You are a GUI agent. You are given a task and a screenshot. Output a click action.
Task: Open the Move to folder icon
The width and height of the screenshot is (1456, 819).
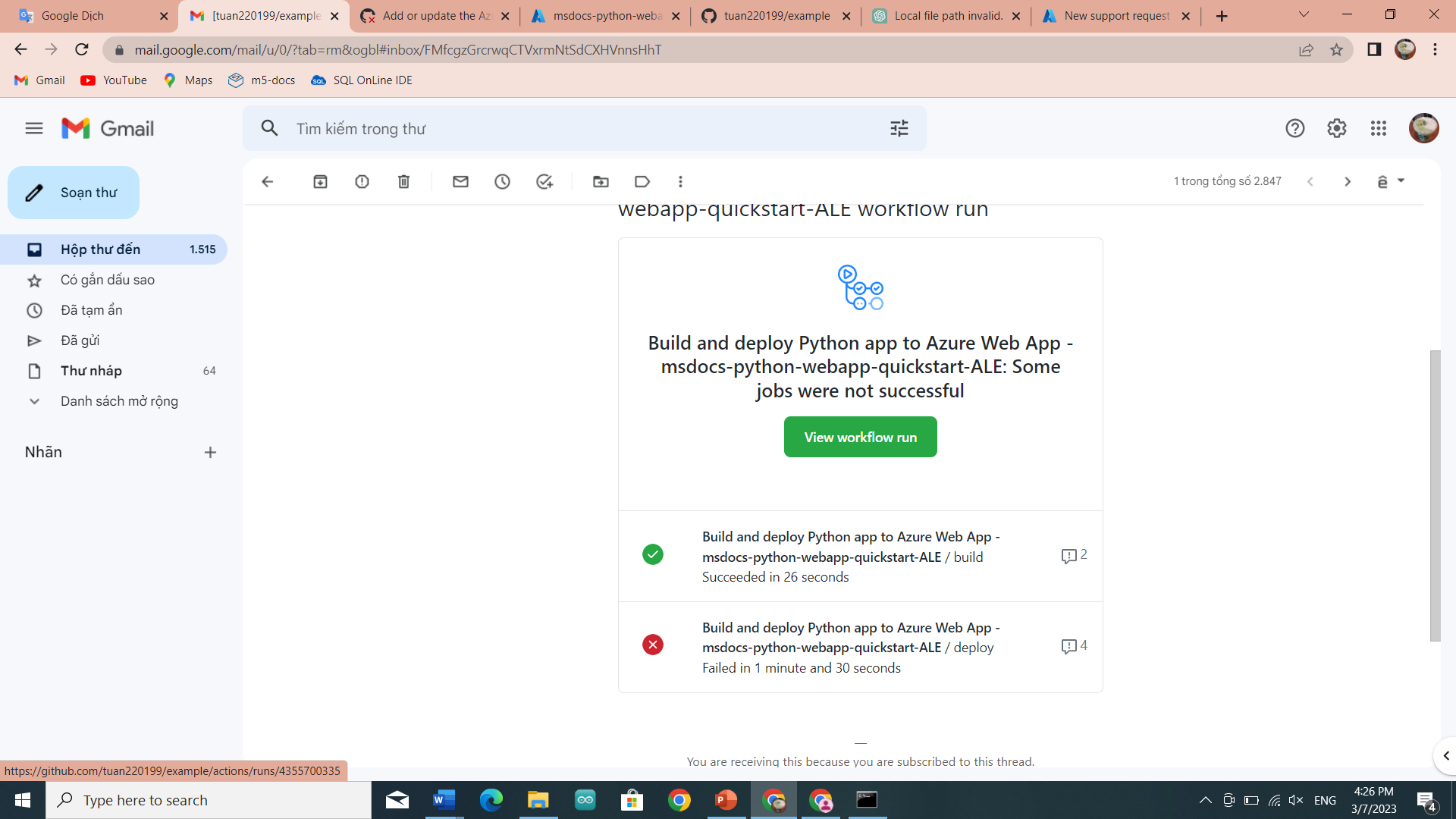[x=601, y=181]
